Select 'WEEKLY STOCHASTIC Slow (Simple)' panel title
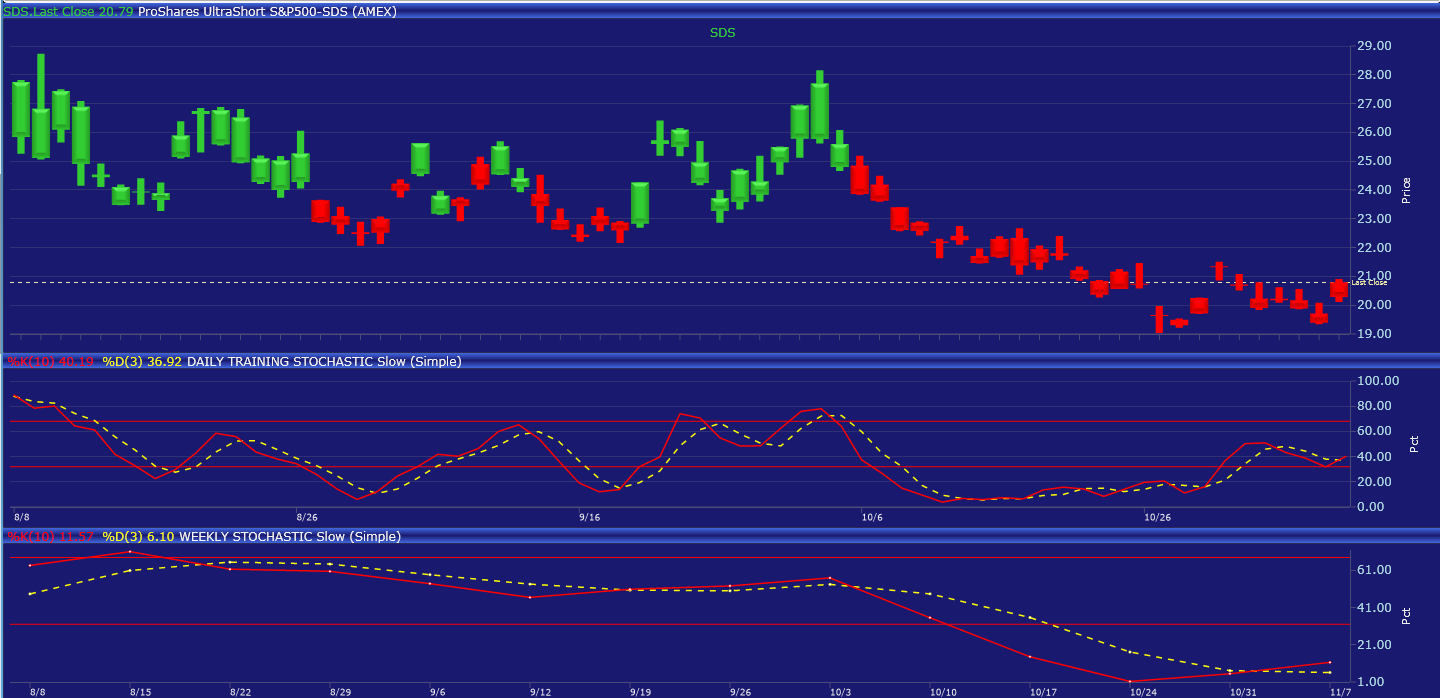The image size is (1440, 698). 290,537
